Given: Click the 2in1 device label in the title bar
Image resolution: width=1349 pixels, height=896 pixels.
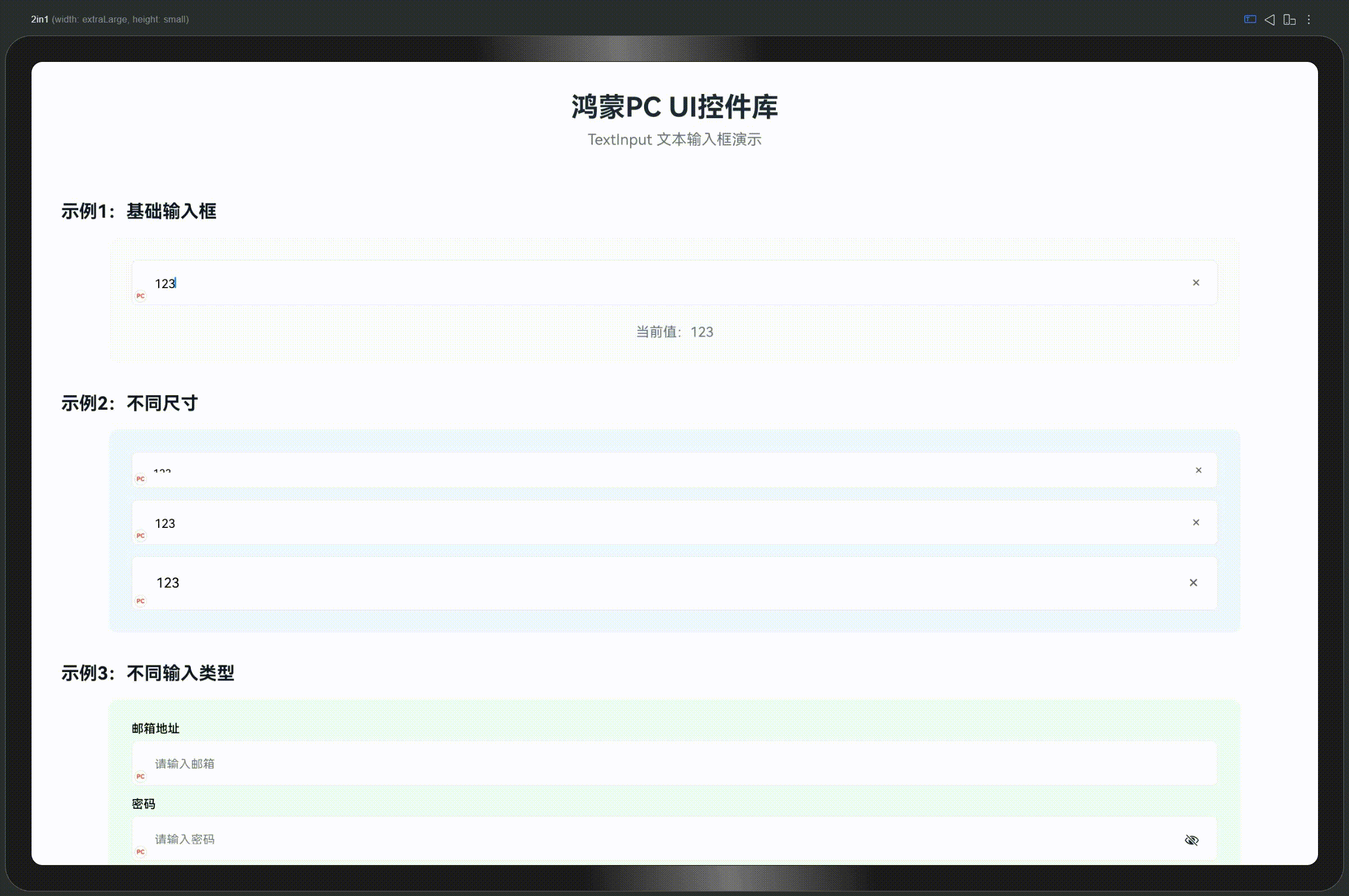Looking at the screenshot, I should coord(39,19).
